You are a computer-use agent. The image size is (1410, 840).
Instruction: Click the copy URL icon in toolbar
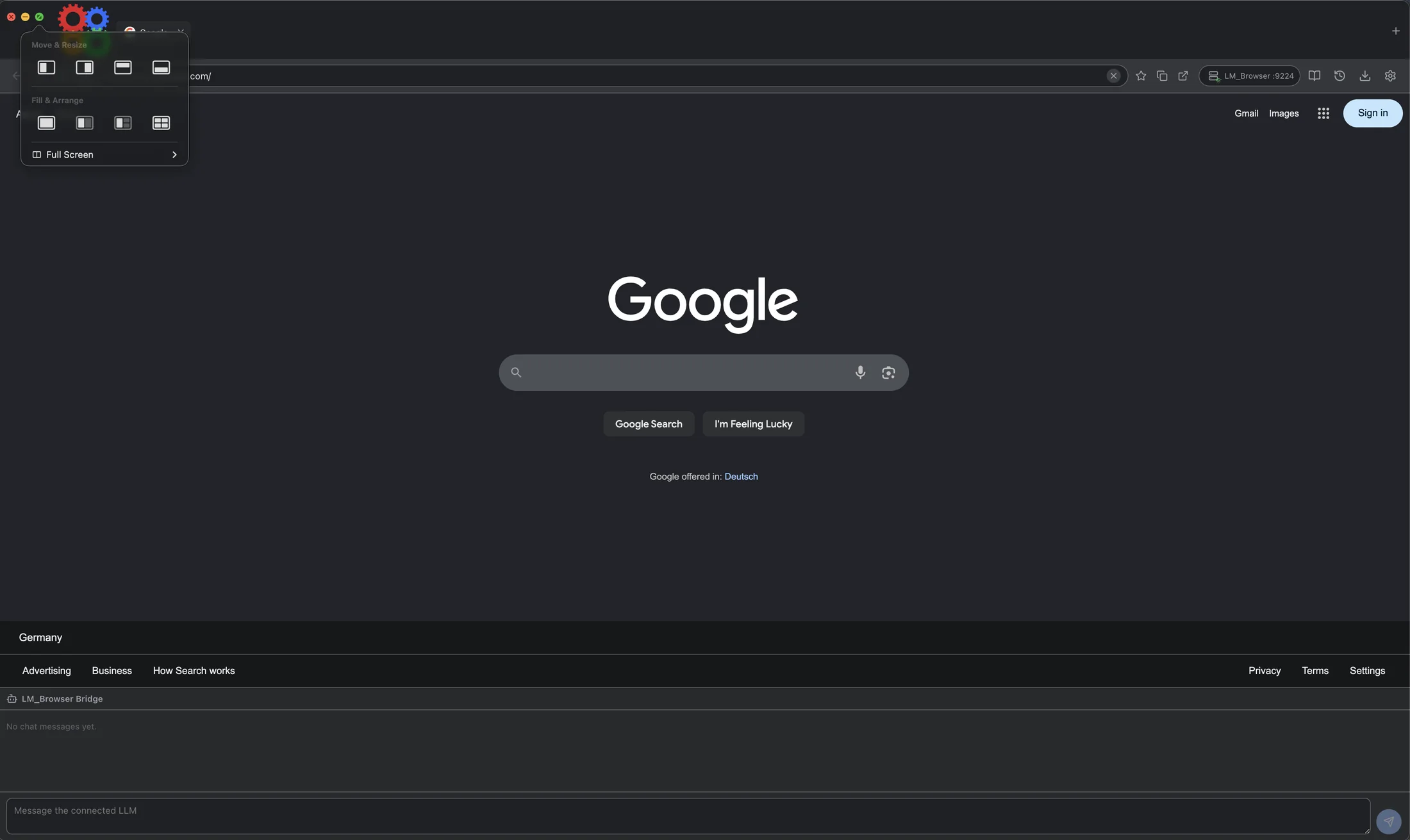point(1162,76)
